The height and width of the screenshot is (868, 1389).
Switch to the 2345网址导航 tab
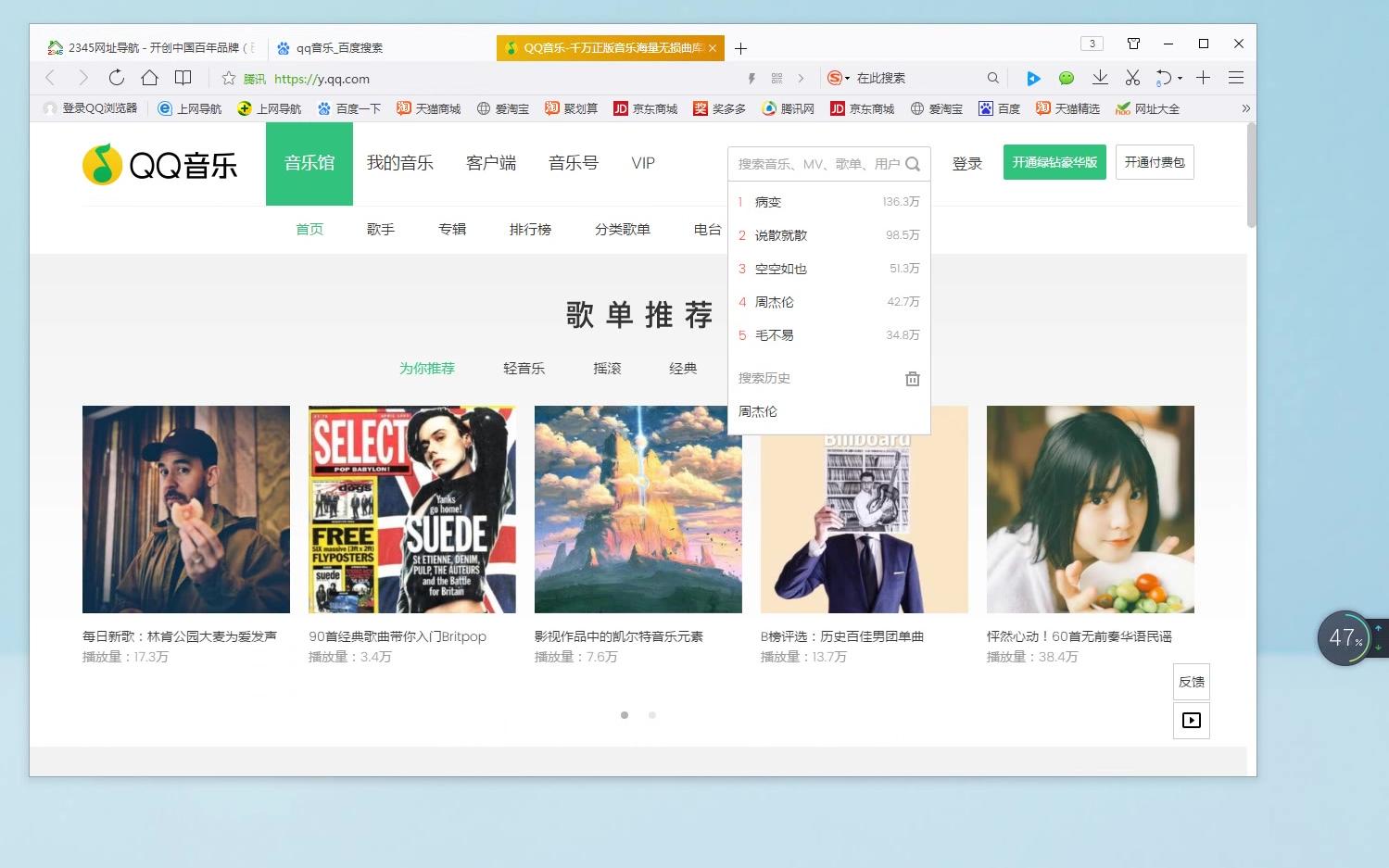[x=153, y=48]
